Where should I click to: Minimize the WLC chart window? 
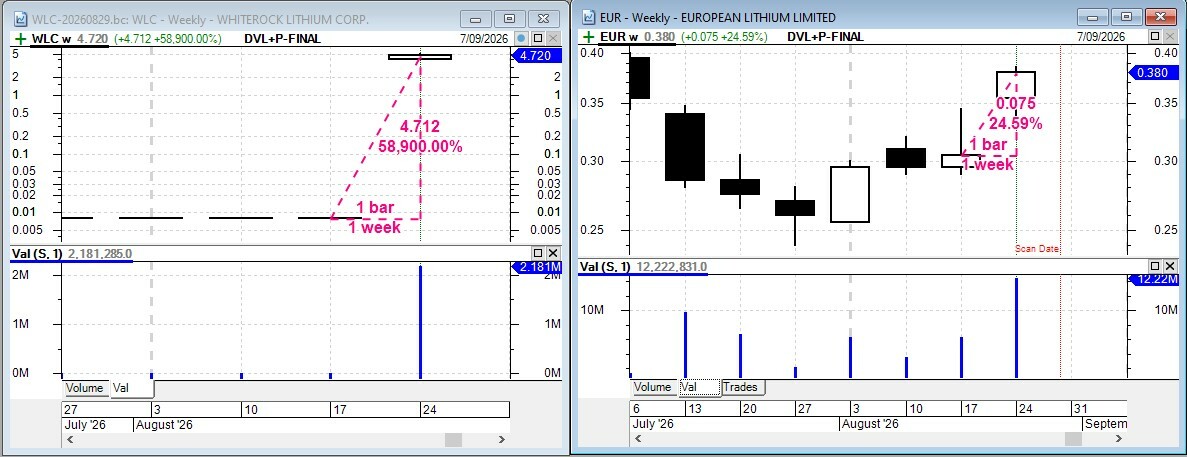(476, 19)
